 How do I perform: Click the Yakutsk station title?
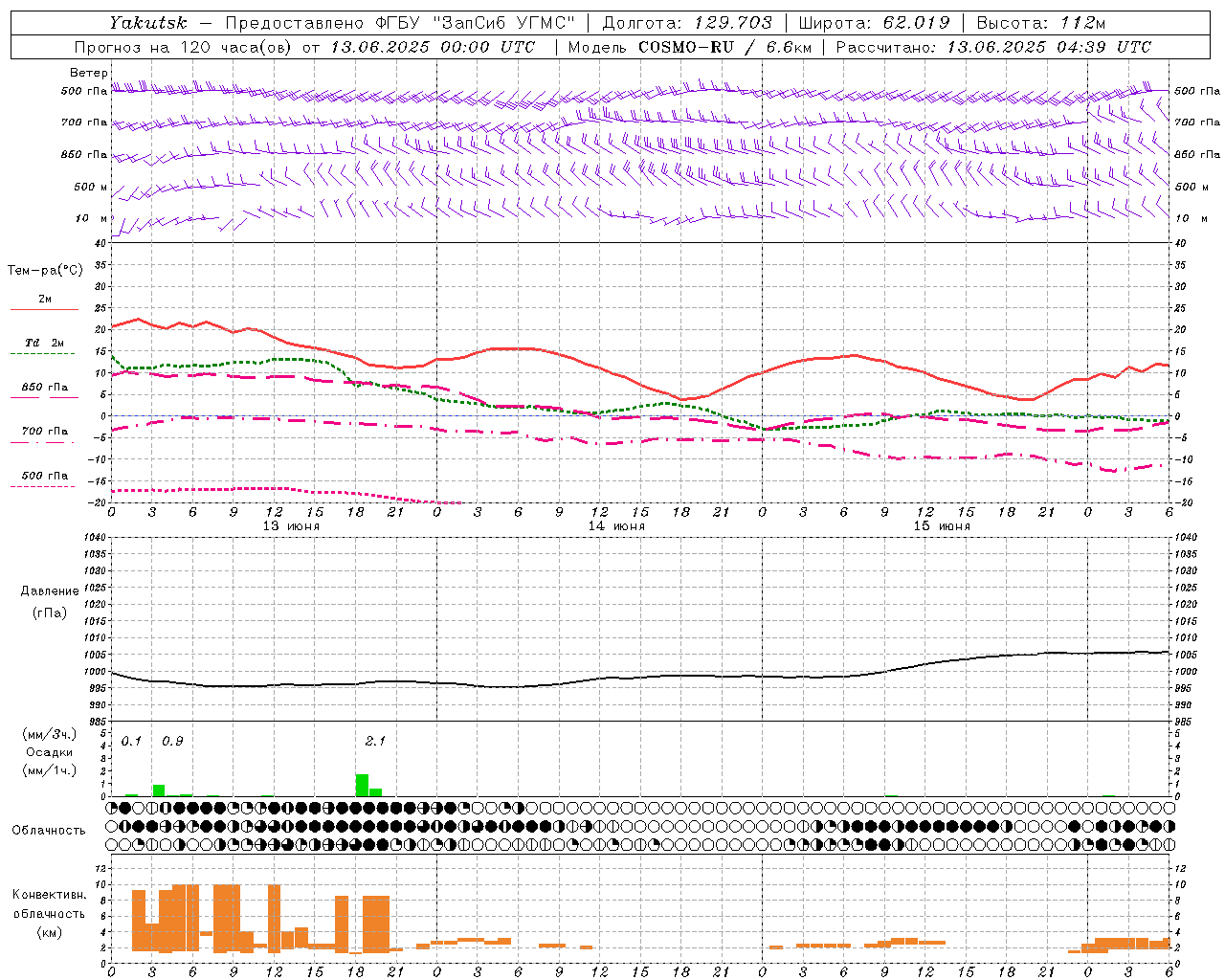coord(147,22)
